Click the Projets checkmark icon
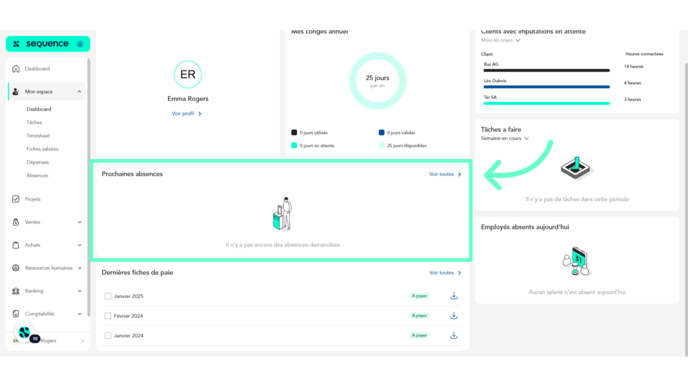This screenshot has height=387, width=688. (x=16, y=199)
